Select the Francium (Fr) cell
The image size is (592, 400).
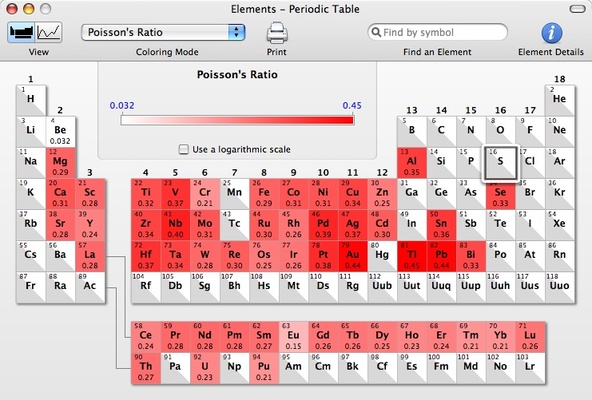pos(31,287)
